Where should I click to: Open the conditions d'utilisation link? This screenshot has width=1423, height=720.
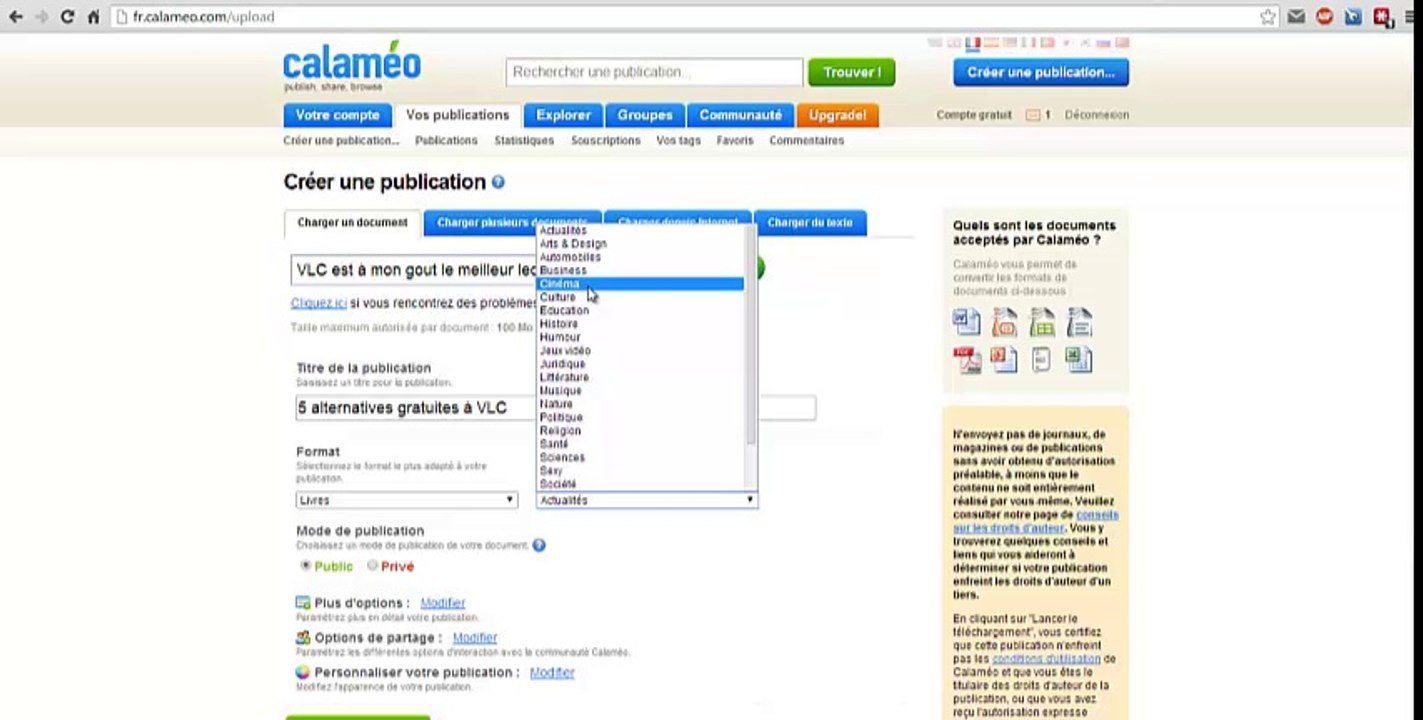click(x=1046, y=659)
